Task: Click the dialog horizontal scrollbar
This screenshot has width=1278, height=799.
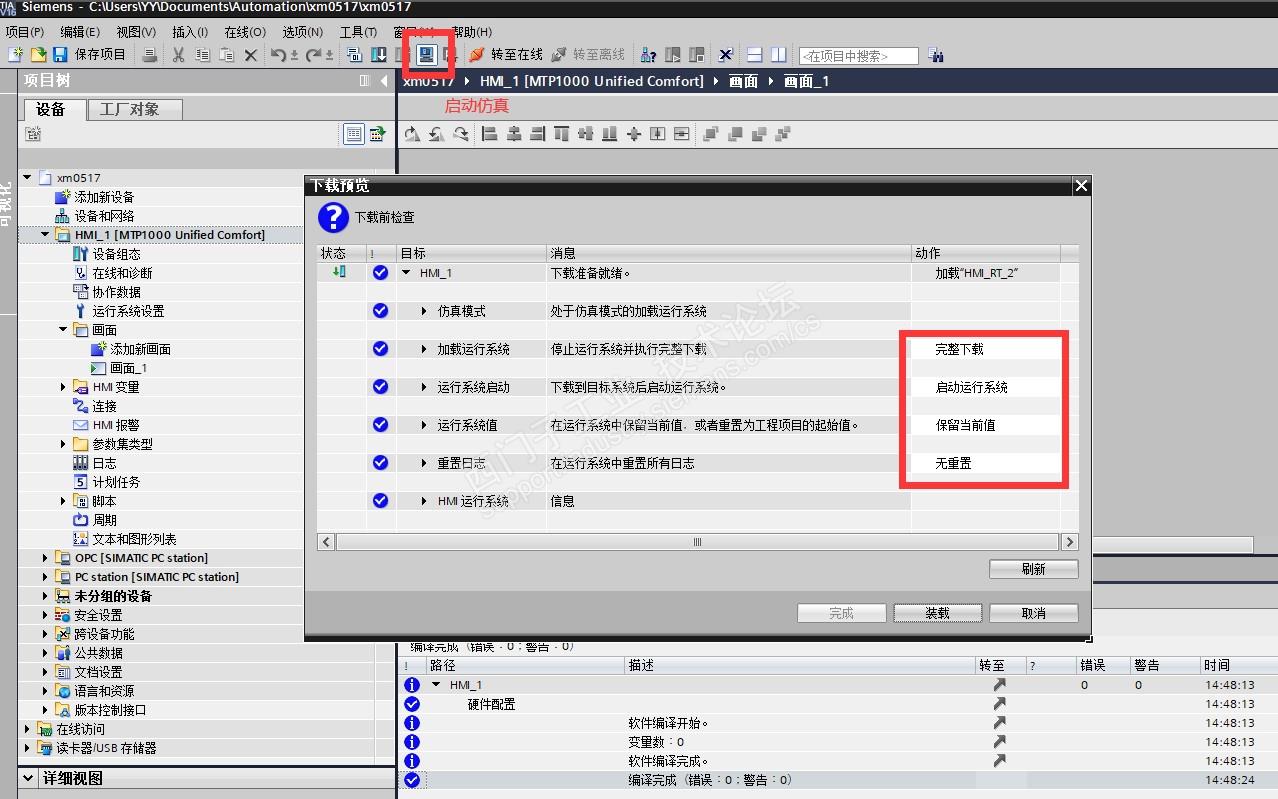Action: 697,542
